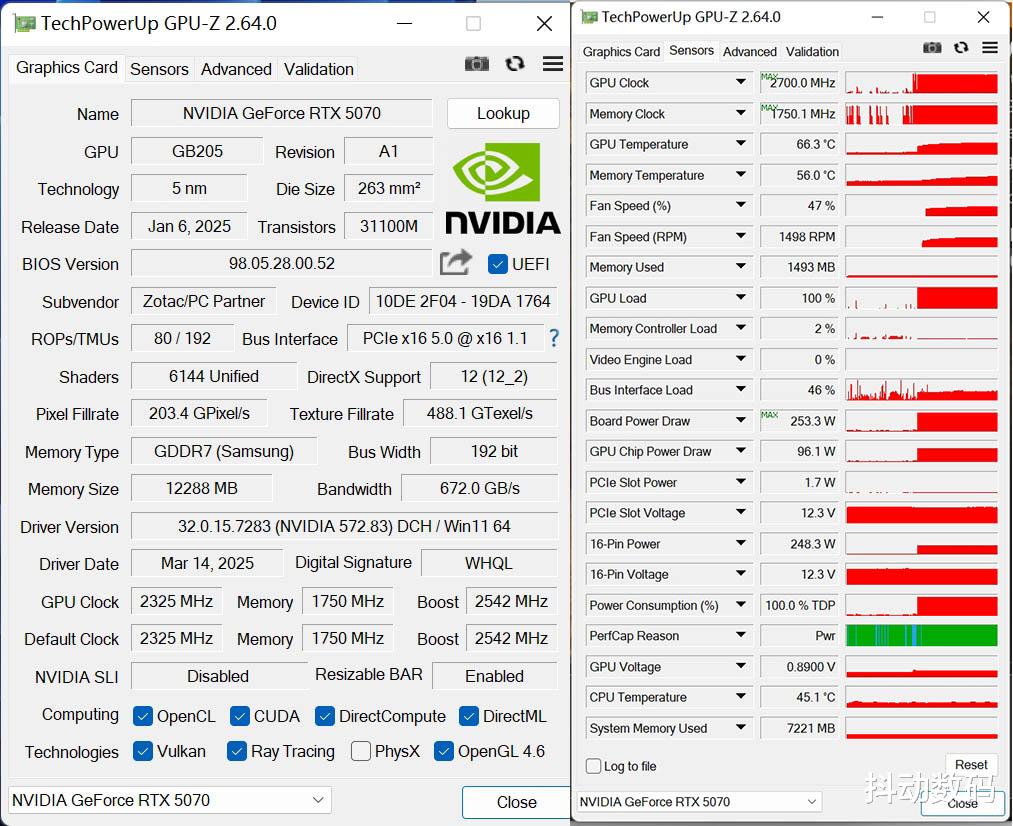Viewport: 1013px width, 826px height.
Task: Click the Subvendor field Zotac/PC Partner
Action: pyautogui.click(x=204, y=301)
